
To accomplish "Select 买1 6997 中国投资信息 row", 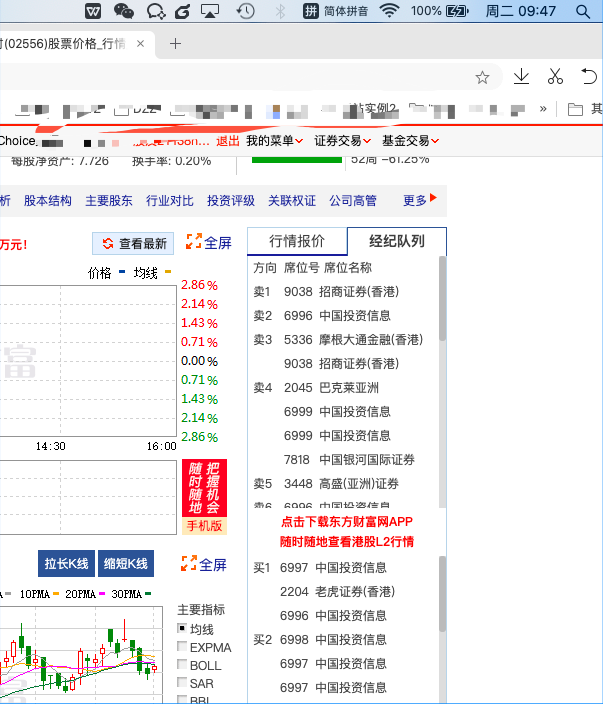I will click(x=343, y=568).
